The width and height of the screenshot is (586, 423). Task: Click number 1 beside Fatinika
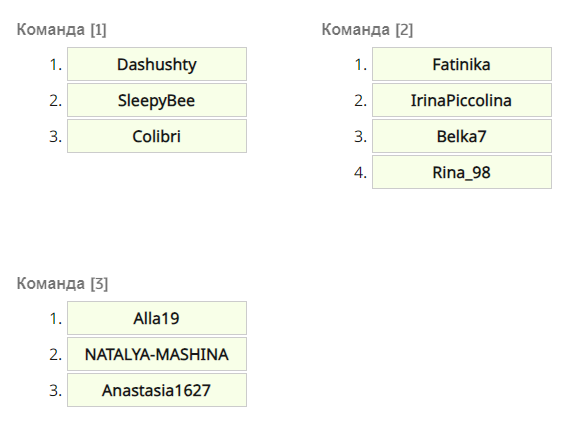[x=361, y=65]
